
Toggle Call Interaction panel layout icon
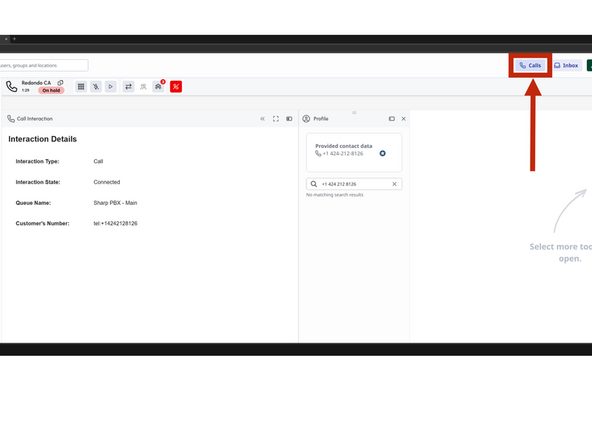289,119
